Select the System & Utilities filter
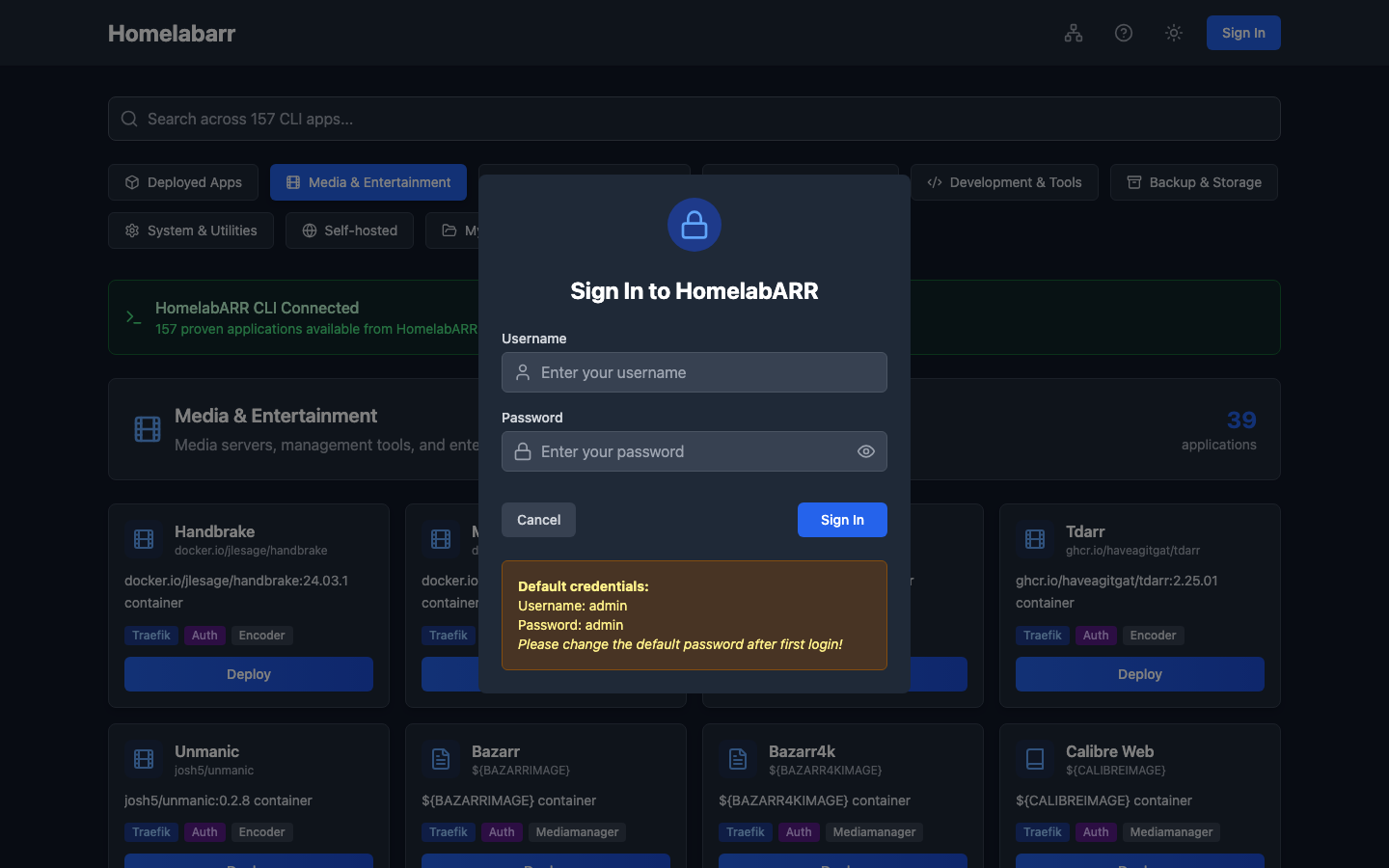Image resolution: width=1389 pixels, height=868 pixels. tap(190, 230)
